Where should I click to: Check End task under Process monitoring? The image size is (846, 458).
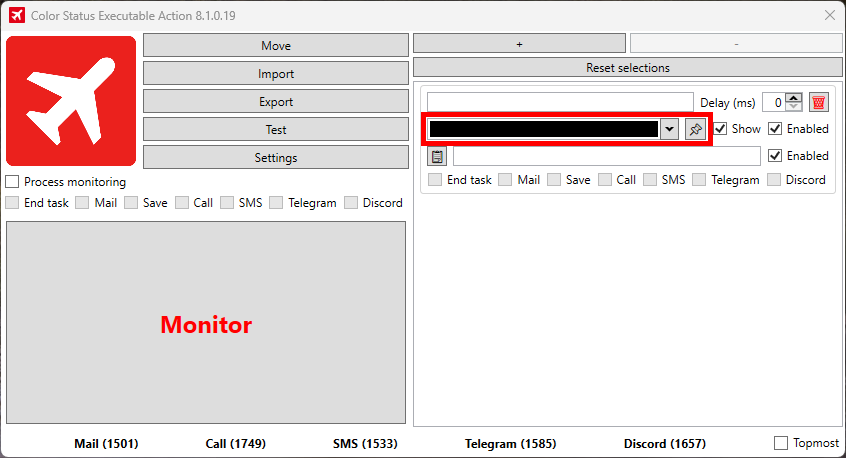tap(12, 203)
